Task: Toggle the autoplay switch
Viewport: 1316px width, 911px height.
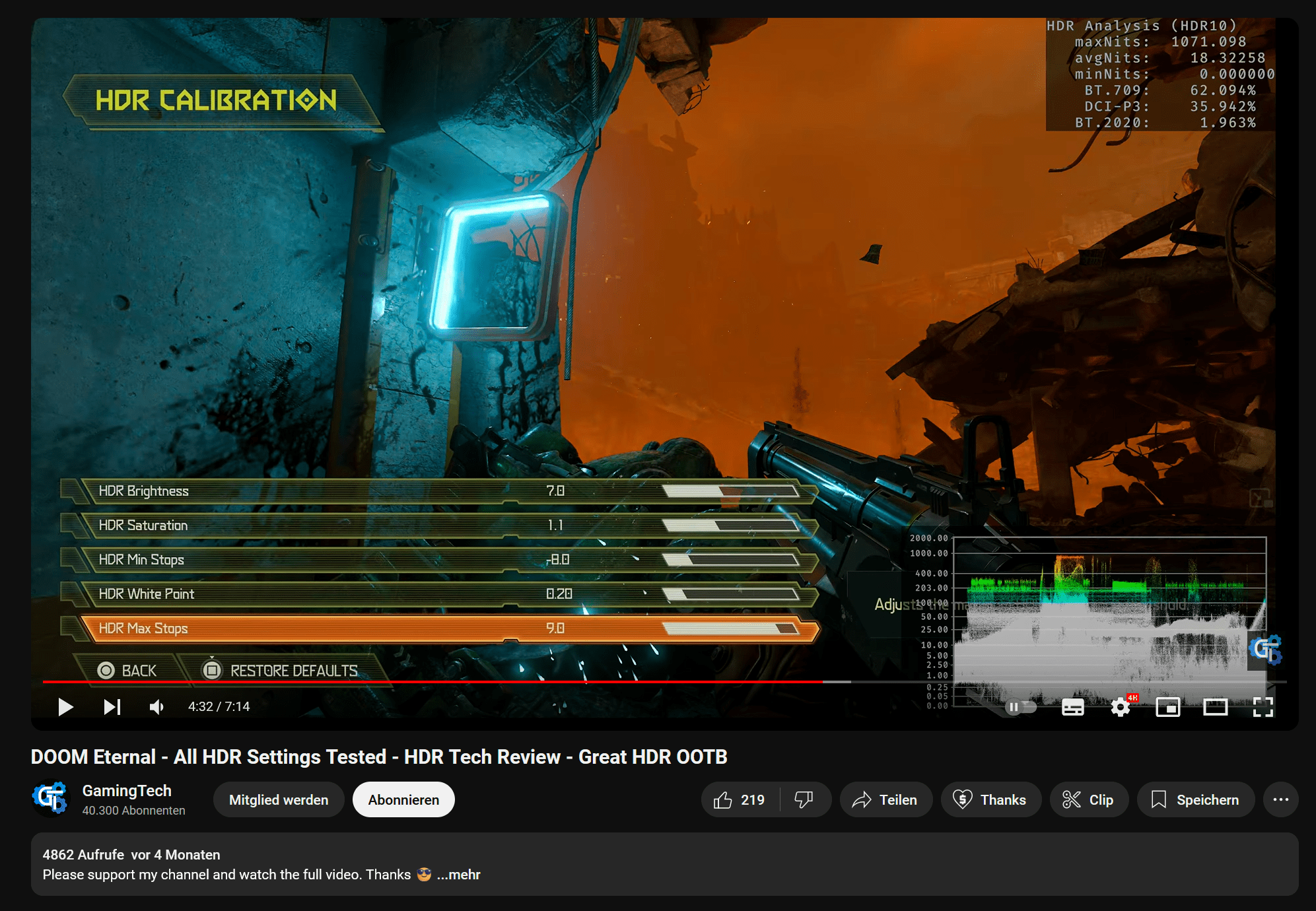Action: [1021, 707]
